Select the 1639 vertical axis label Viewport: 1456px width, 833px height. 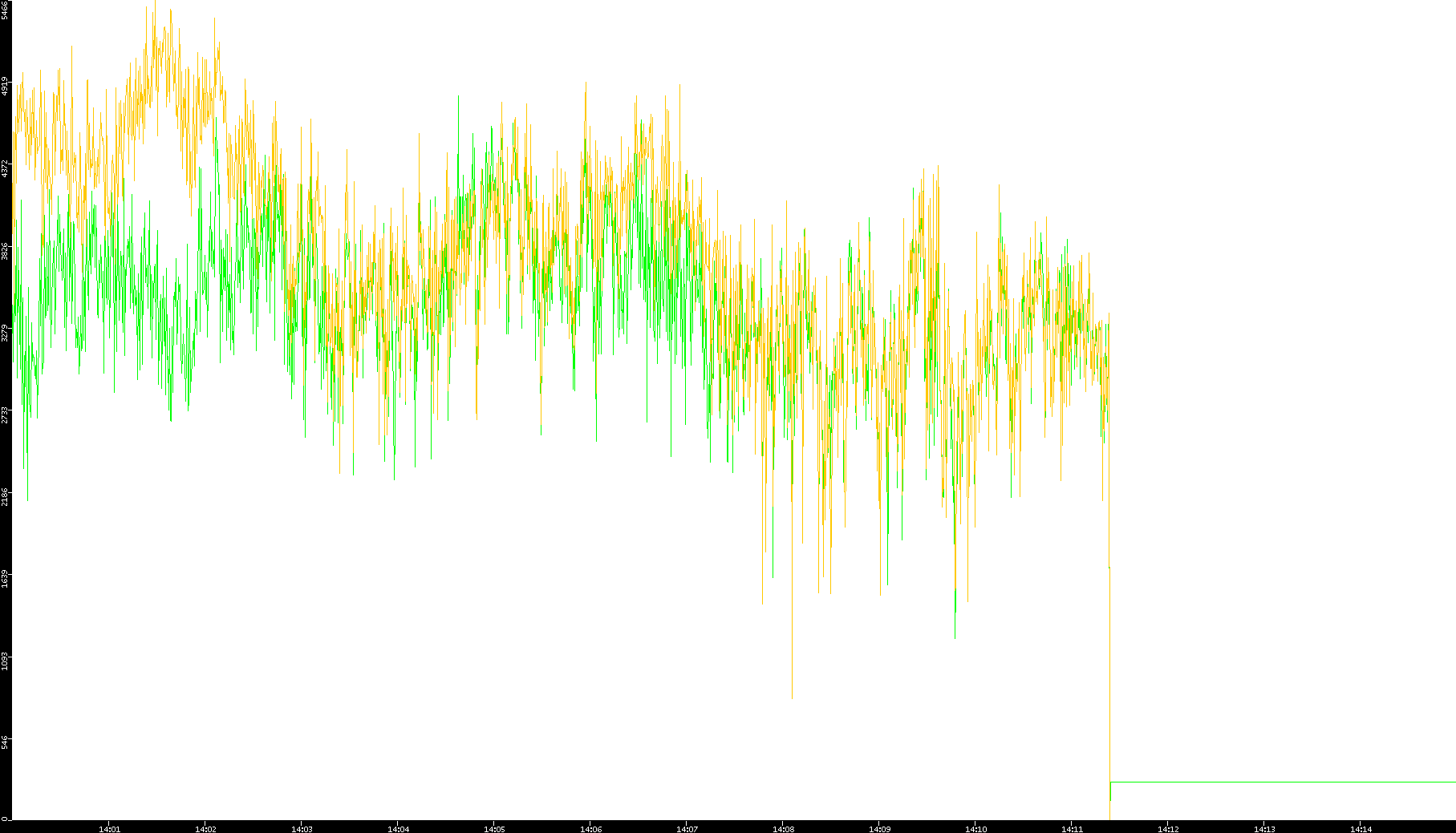tap(5, 579)
